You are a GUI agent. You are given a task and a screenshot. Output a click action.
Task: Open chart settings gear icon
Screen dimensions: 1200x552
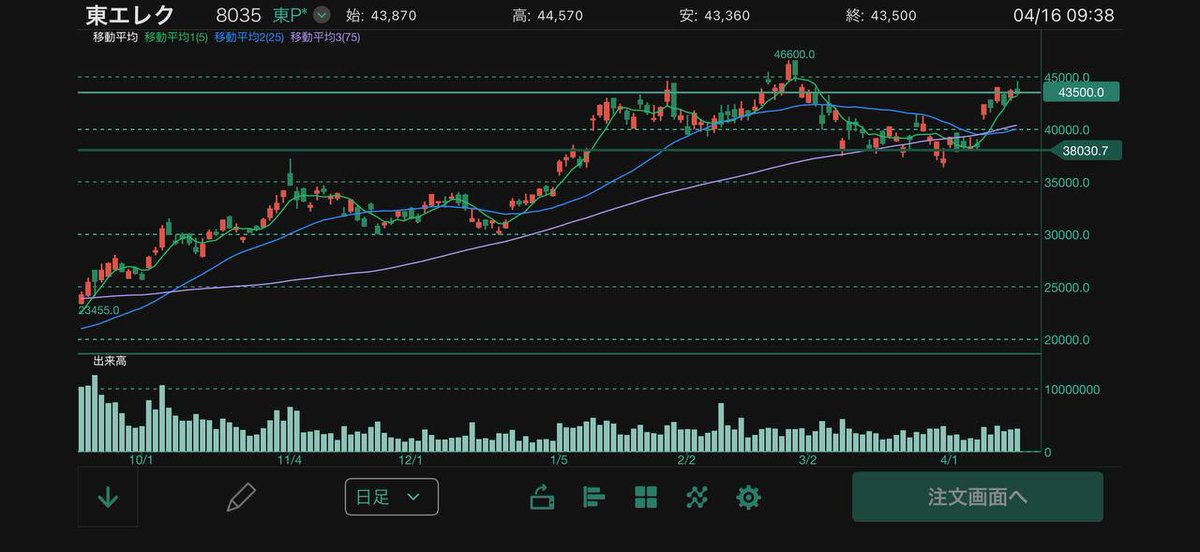pyautogui.click(x=748, y=497)
